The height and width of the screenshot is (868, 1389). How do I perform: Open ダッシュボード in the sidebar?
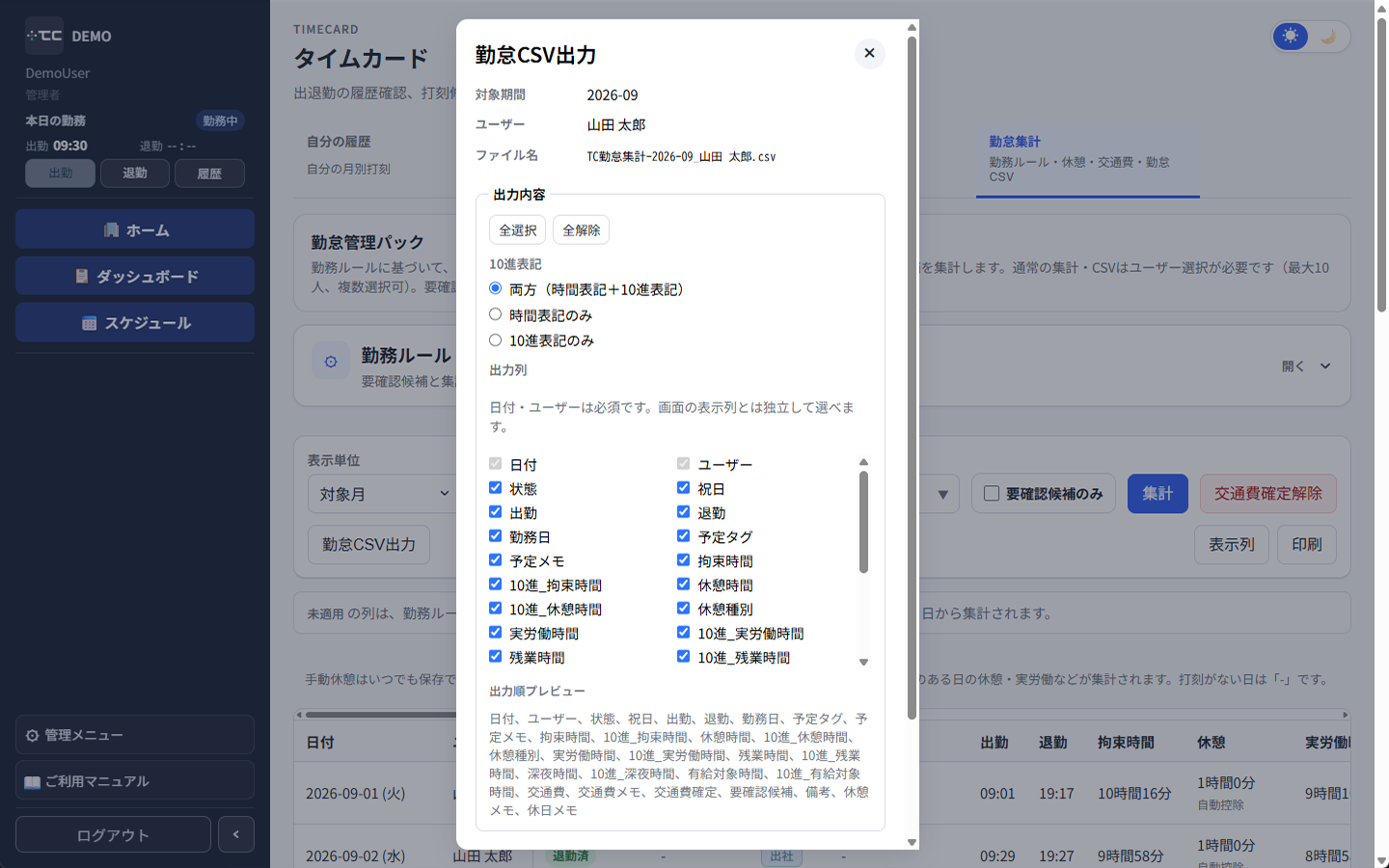(135, 276)
